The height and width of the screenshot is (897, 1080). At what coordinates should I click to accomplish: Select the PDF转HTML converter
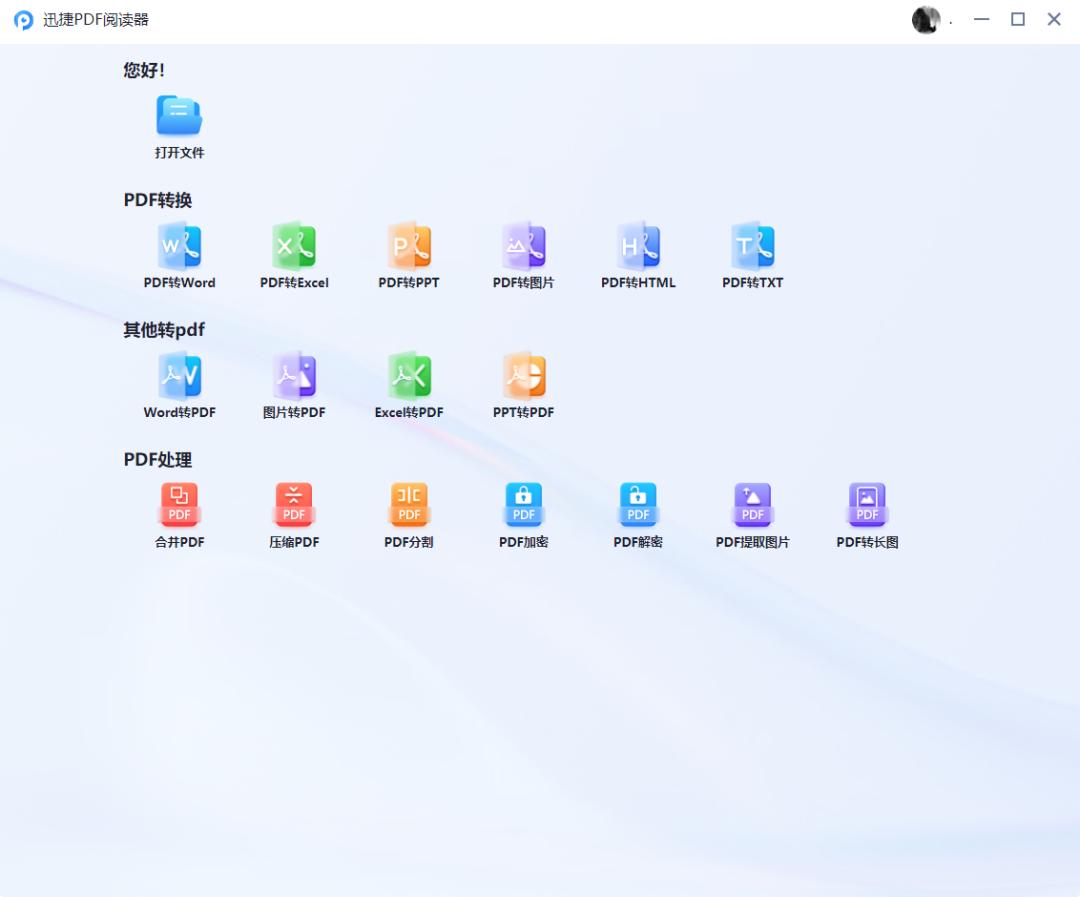637,253
